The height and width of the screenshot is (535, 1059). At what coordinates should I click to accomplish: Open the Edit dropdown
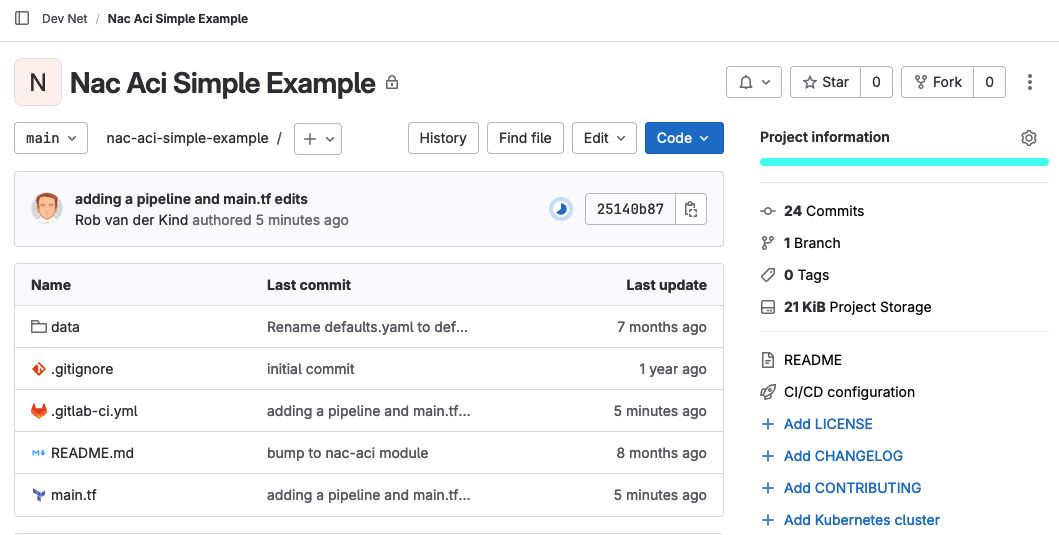(x=604, y=138)
